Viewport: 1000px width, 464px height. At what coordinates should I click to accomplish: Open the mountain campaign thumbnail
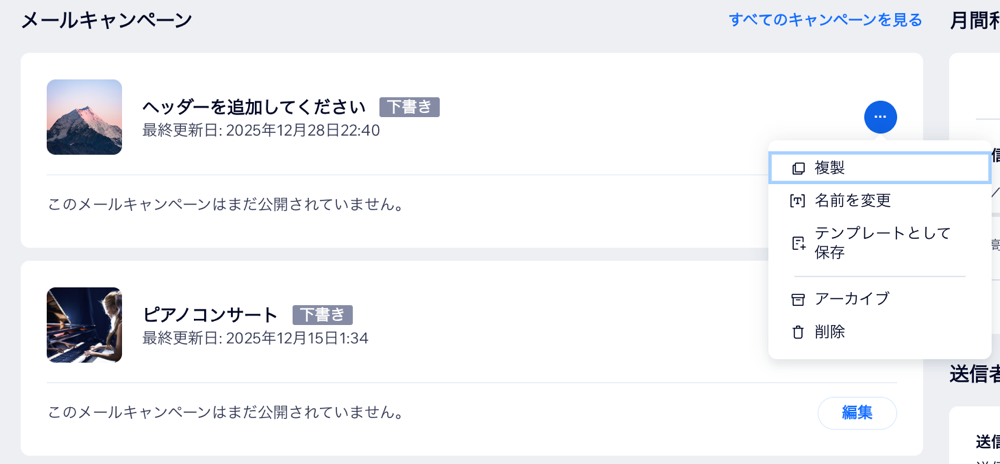click(x=84, y=117)
